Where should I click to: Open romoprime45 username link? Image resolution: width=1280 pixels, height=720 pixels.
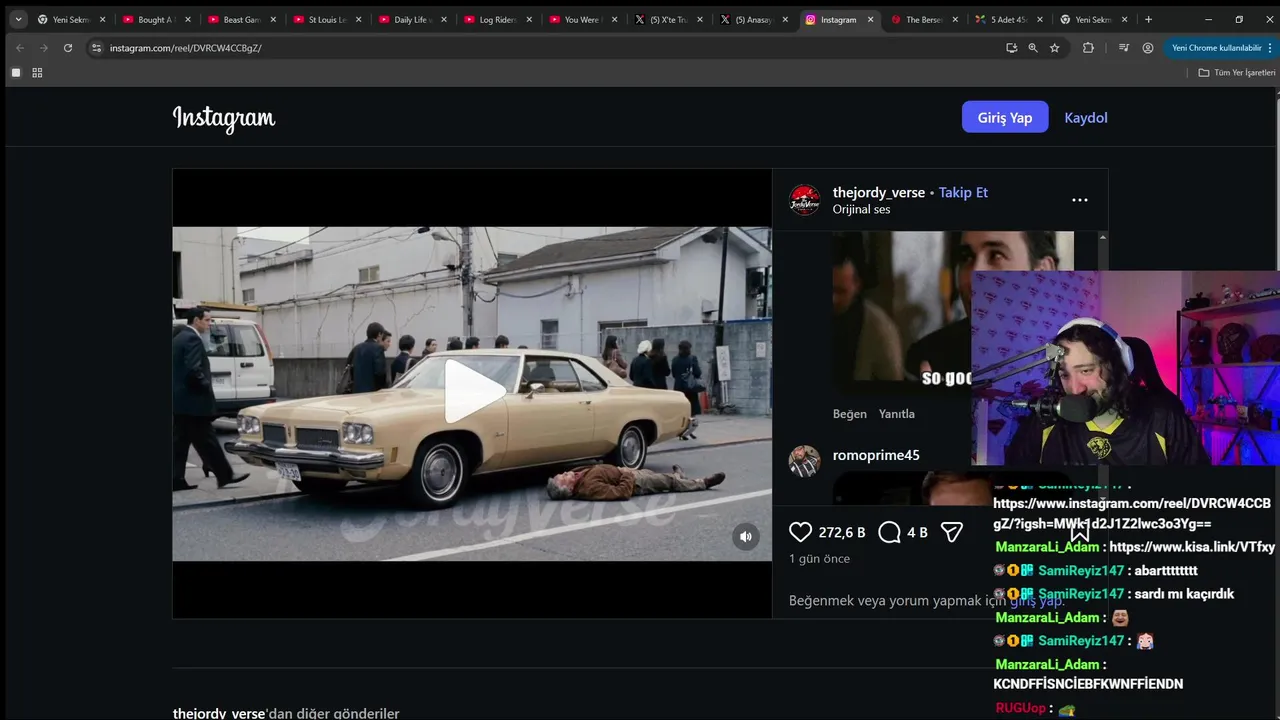pos(876,455)
